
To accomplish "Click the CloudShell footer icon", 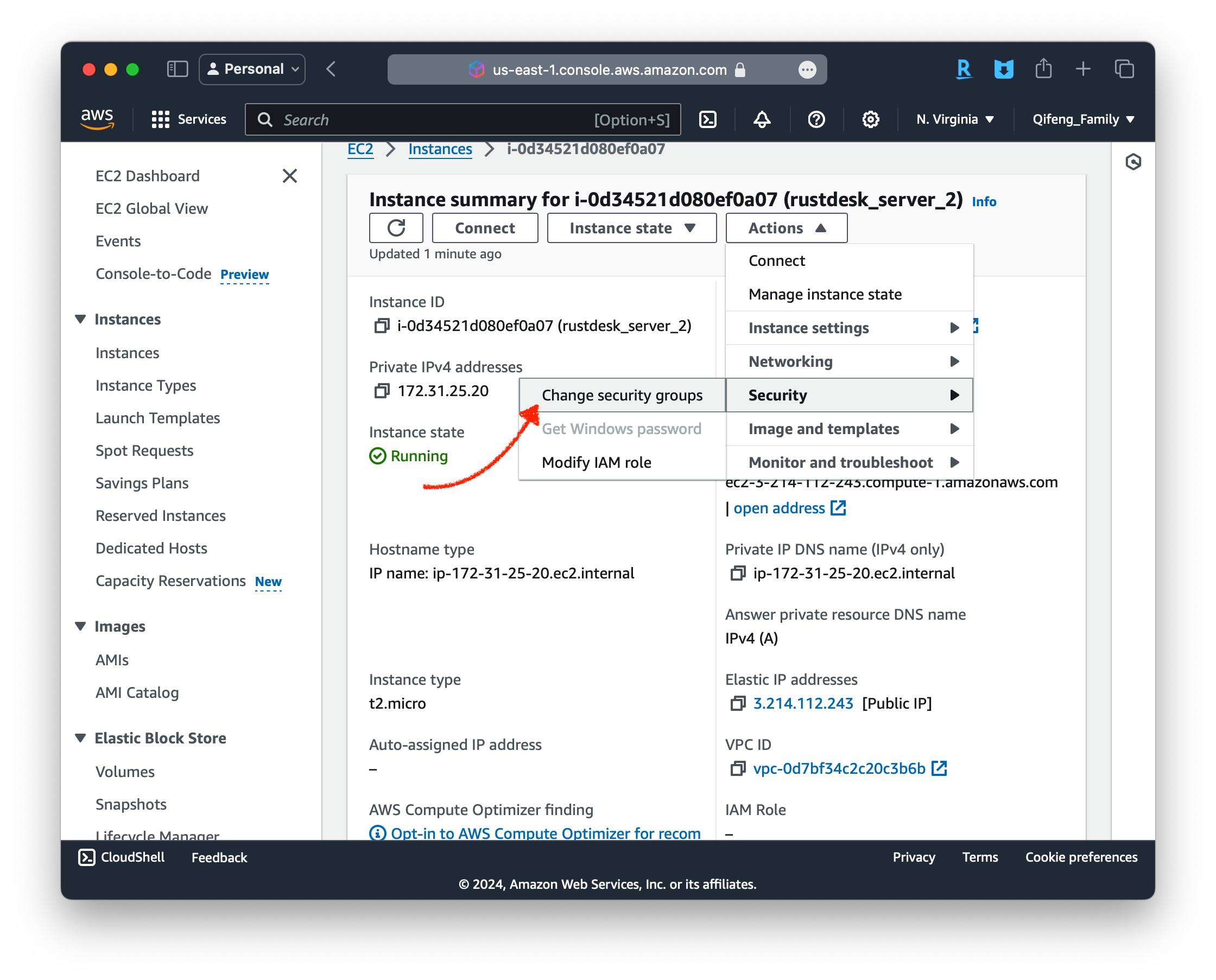I will pyautogui.click(x=86, y=857).
